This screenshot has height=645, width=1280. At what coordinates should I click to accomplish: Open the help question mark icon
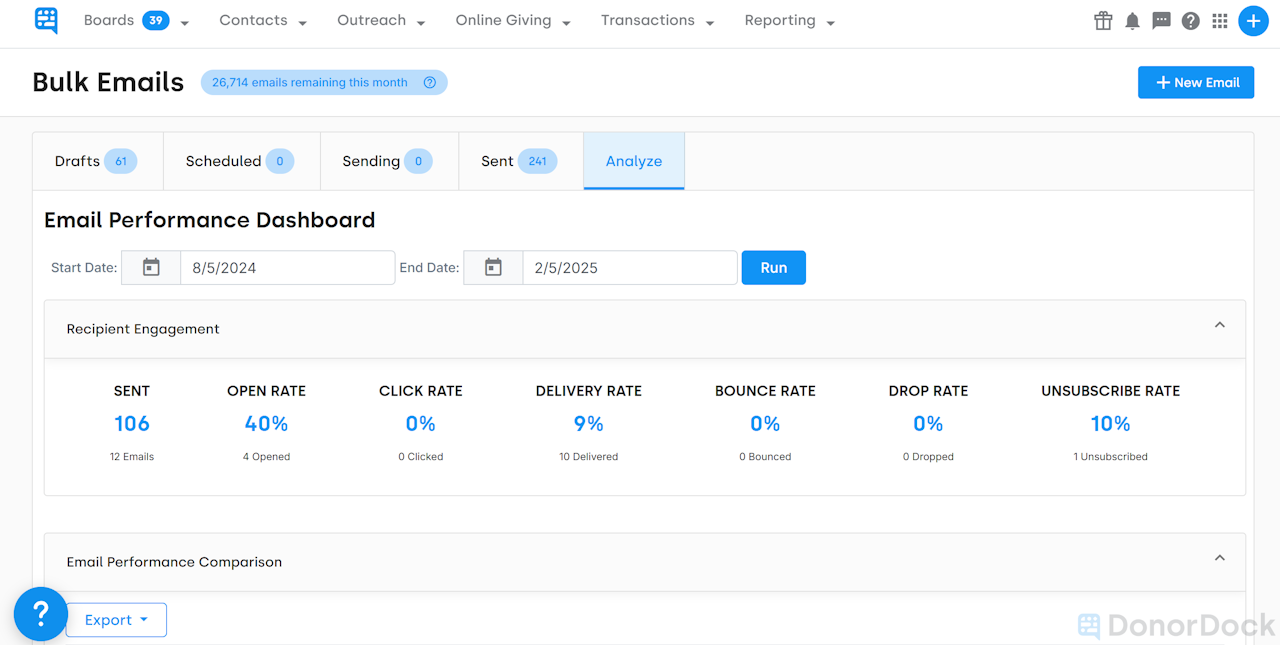pyautogui.click(x=1190, y=20)
